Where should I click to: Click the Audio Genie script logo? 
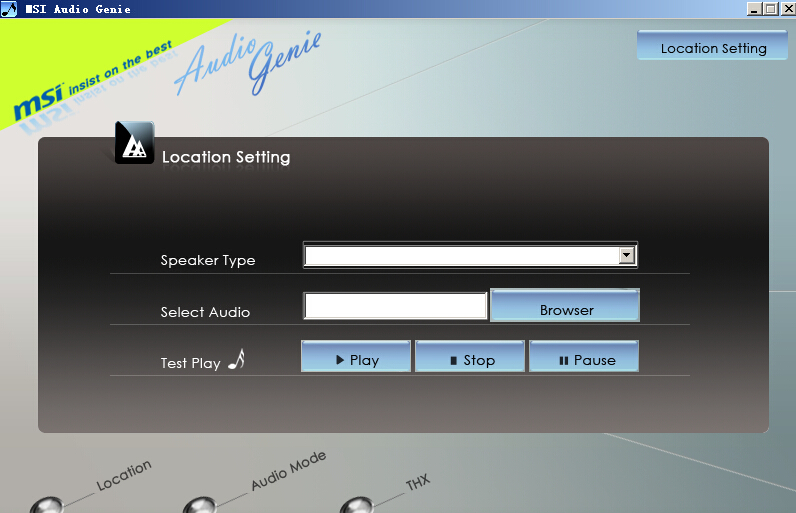coord(249,62)
